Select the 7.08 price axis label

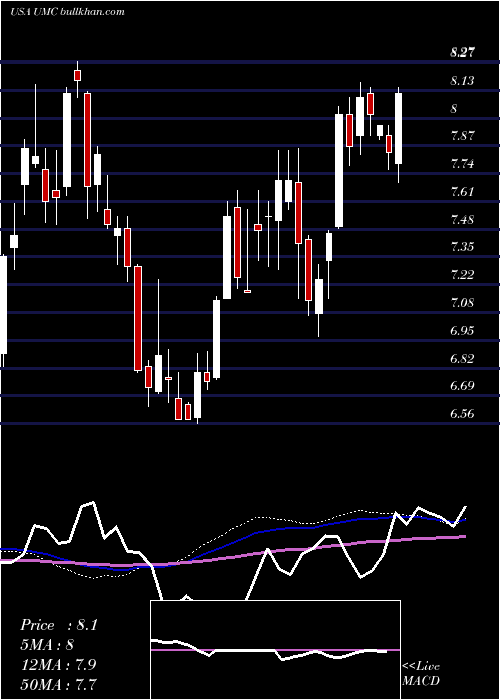click(x=462, y=303)
